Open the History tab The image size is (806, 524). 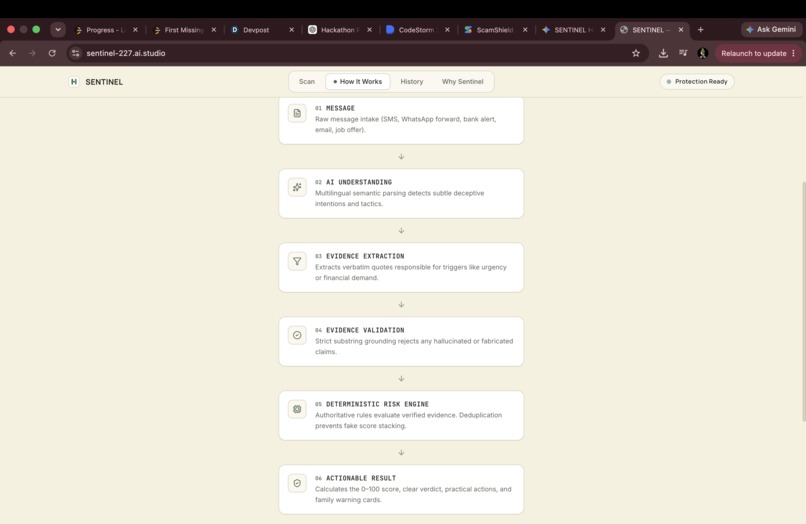click(x=412, y=82)
